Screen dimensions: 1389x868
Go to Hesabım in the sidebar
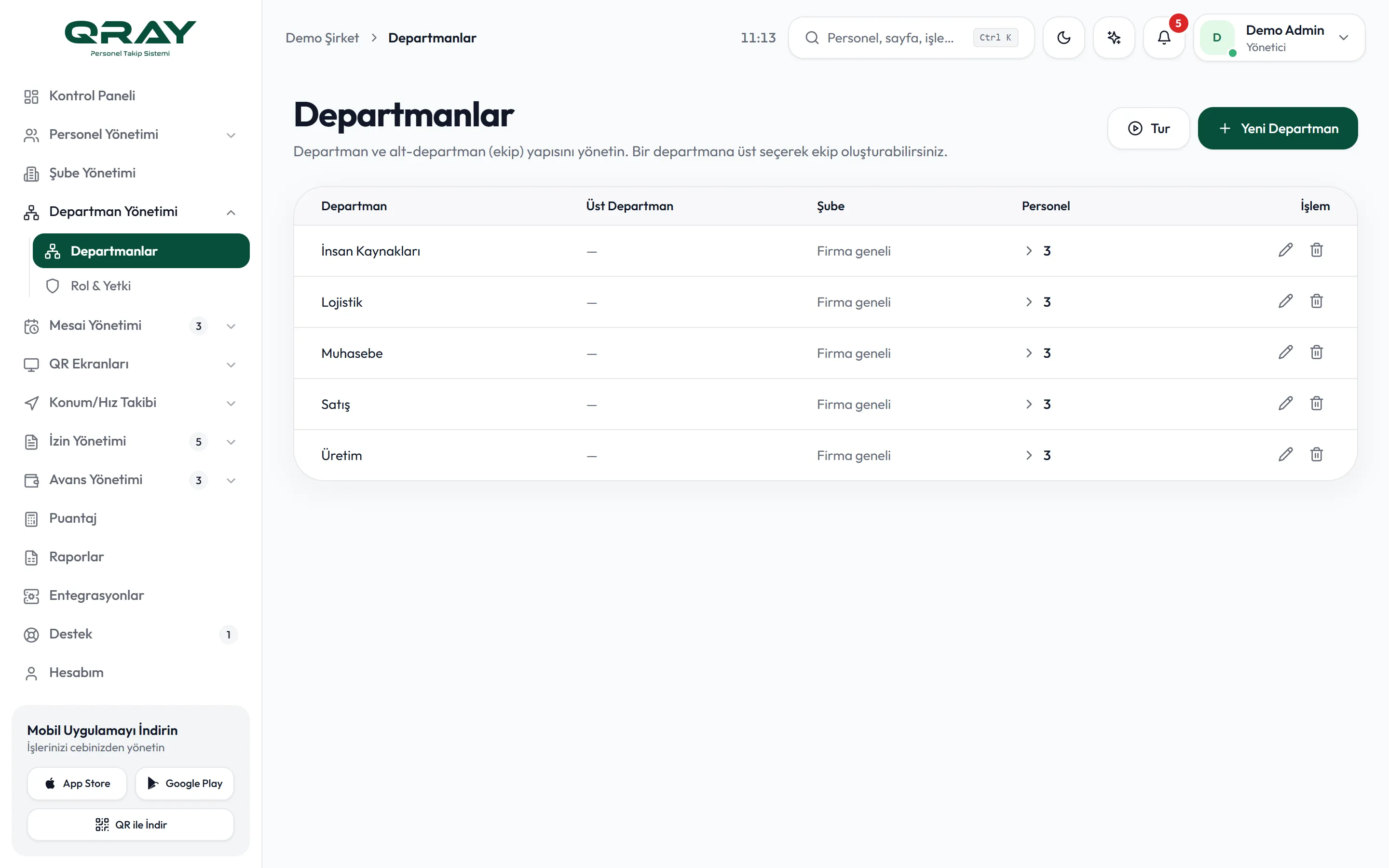130,672
